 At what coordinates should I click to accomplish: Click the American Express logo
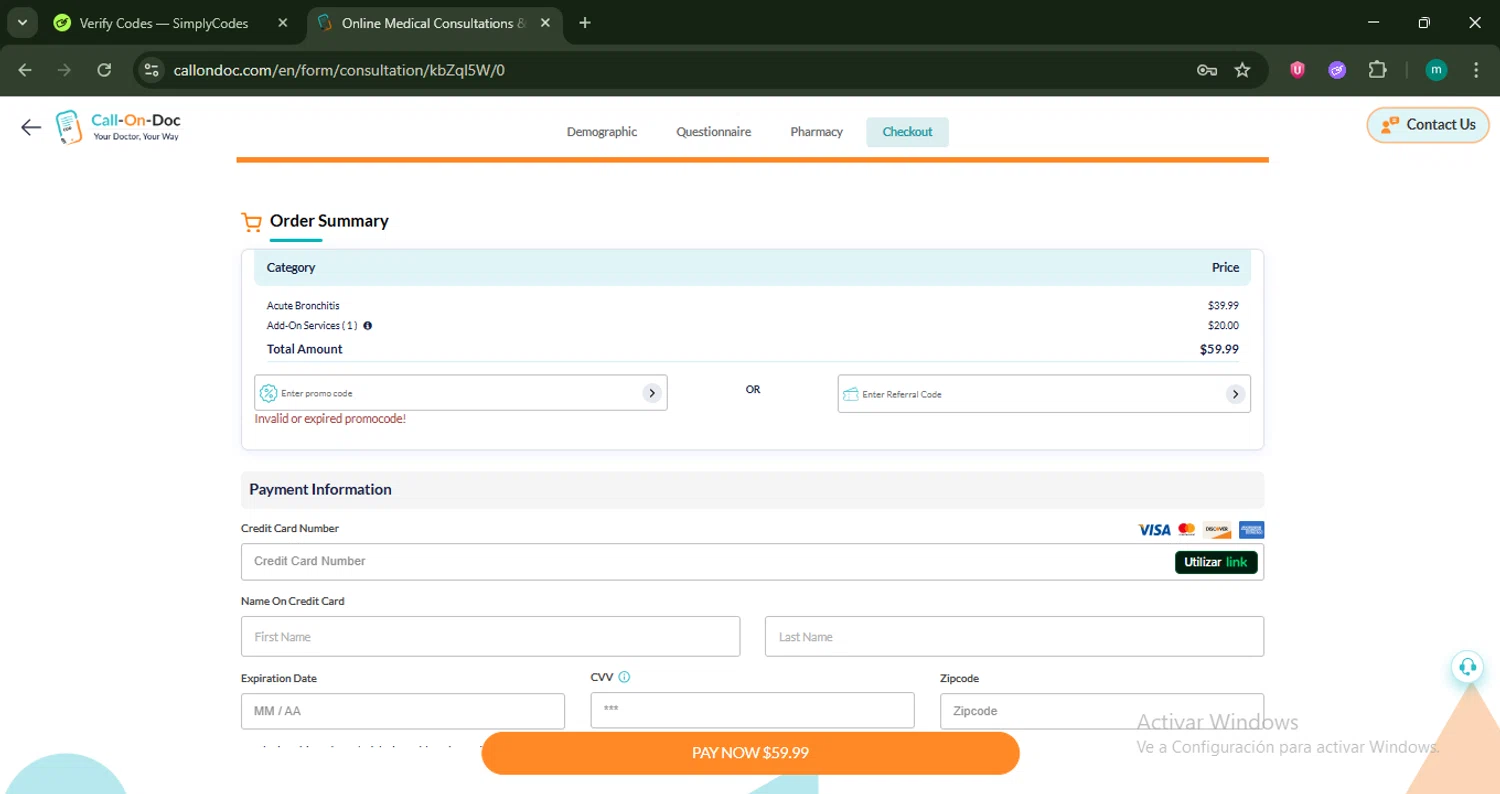point(1251,530)
